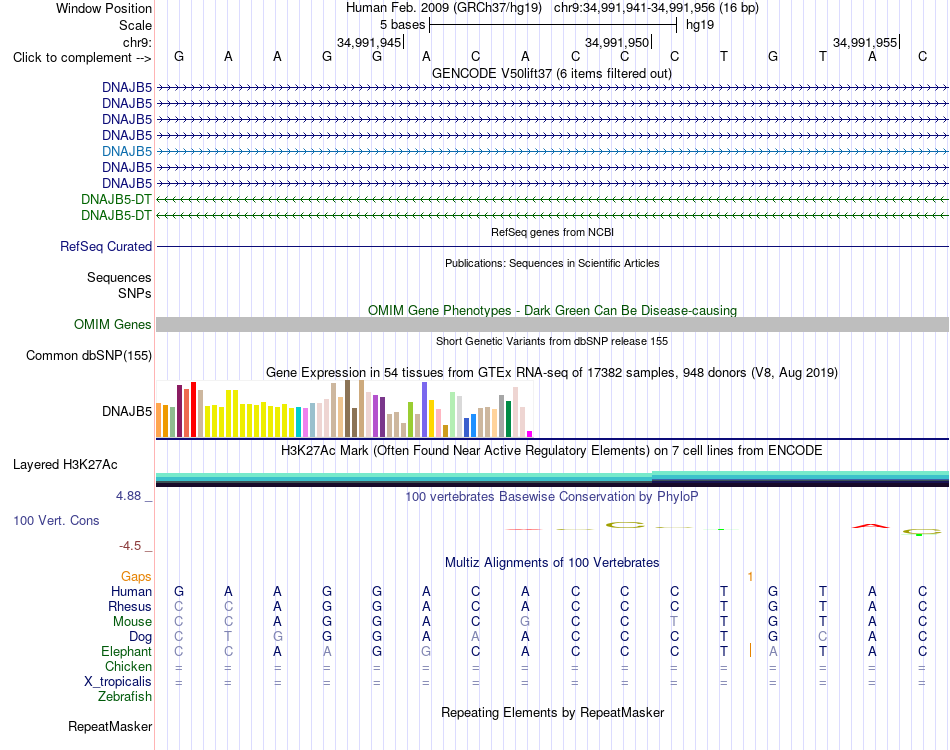The image size is (950, 750).
Task: Select the 'Chicken' alignment row label
Action: click(128, 666)
